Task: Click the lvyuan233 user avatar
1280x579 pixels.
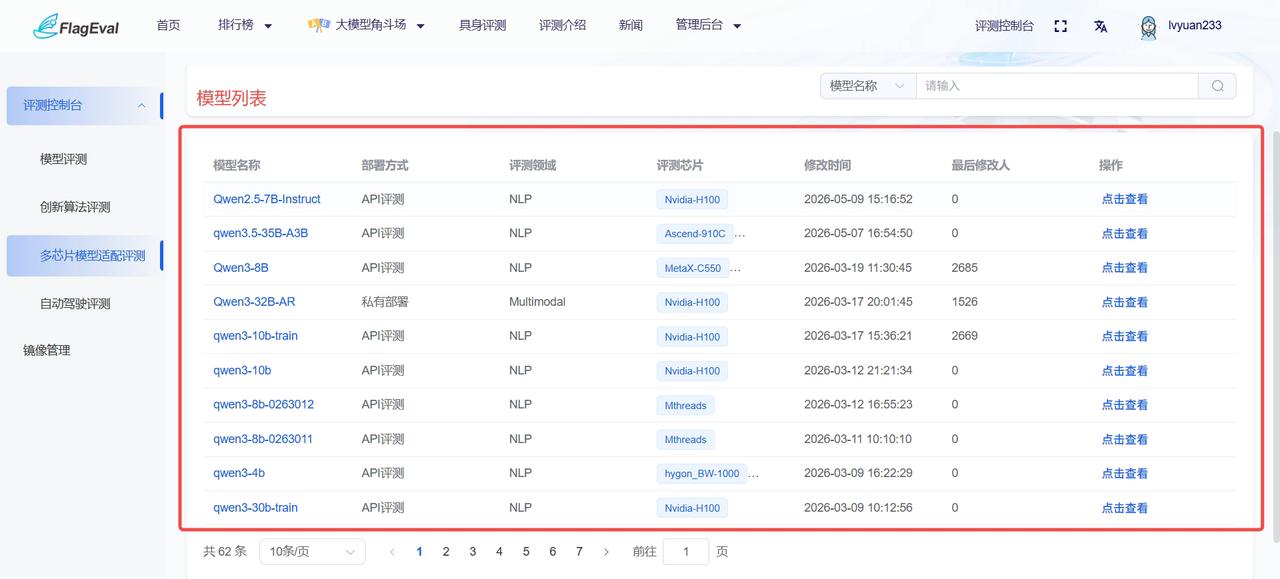Action: (1149, 27)
